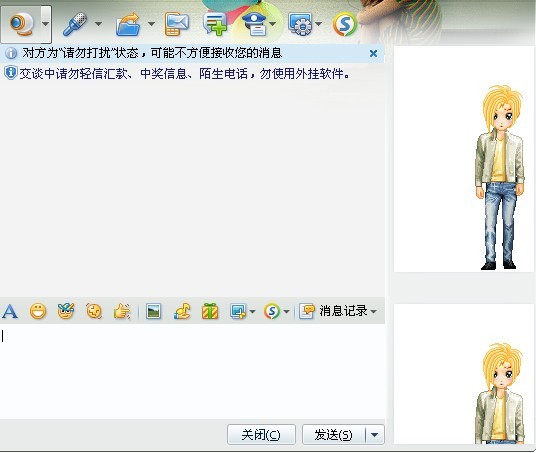Expand screen capture options arrow
536x453 pixels.
point(253,311)
